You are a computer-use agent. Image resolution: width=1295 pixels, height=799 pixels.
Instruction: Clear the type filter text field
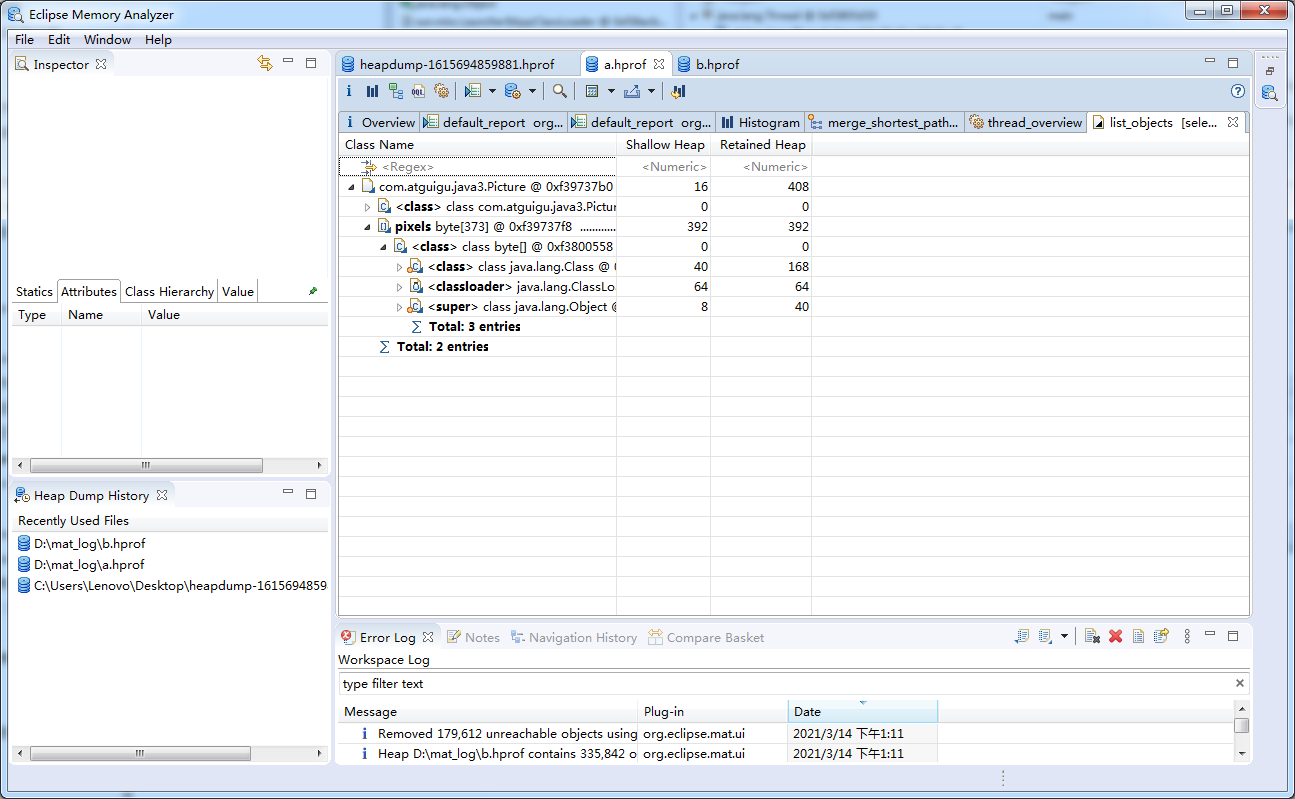point(1240,684)
